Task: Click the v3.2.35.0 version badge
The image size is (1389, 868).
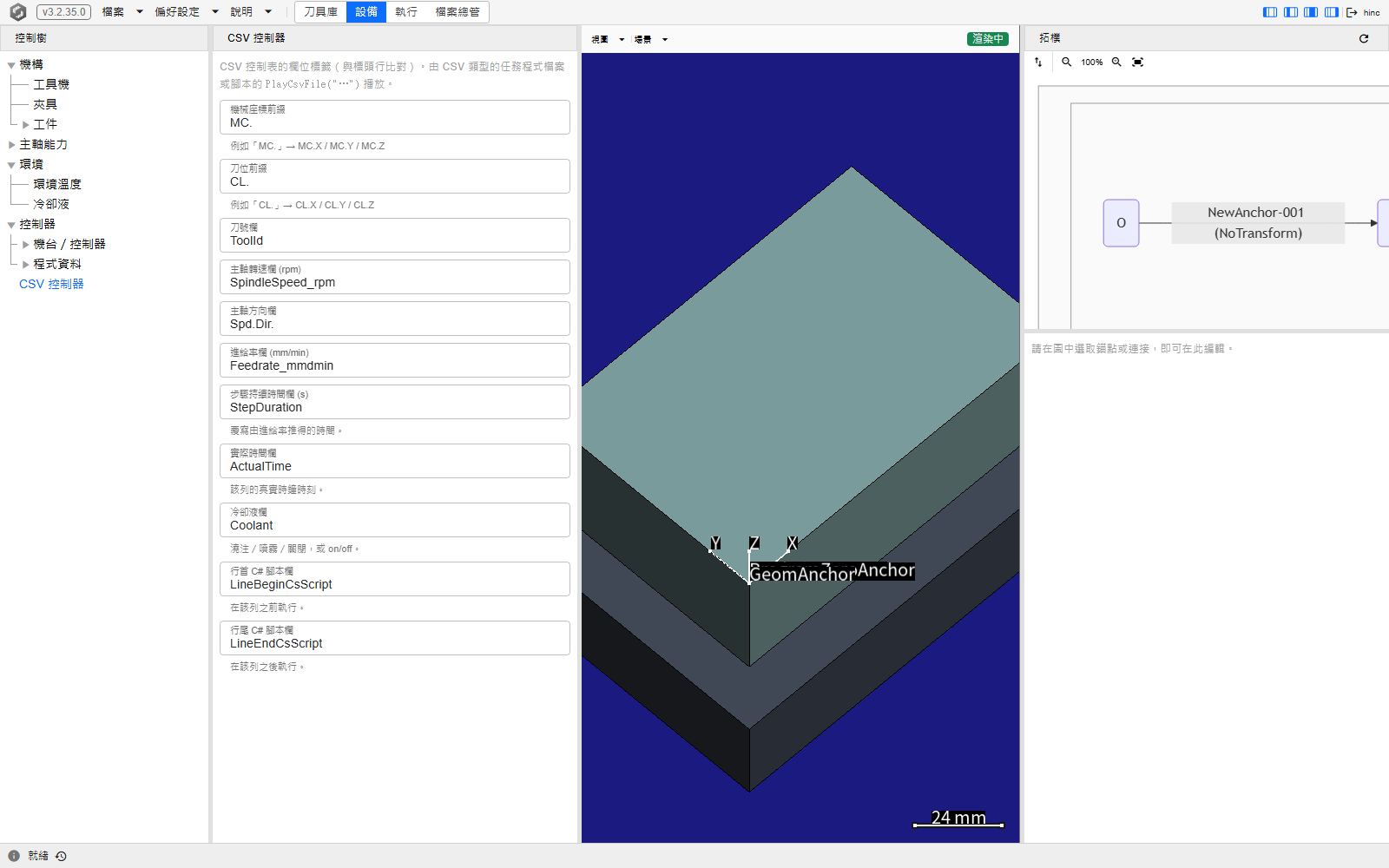Action: click(63, 12)
